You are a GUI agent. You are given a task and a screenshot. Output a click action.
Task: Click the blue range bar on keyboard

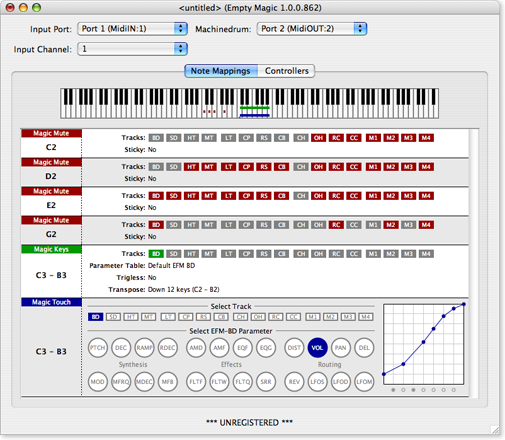click(x=255, y=115)
